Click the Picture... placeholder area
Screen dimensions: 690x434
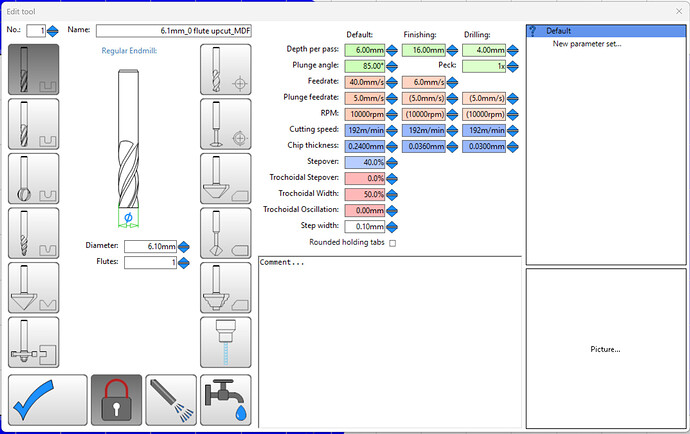pos(606,349)
